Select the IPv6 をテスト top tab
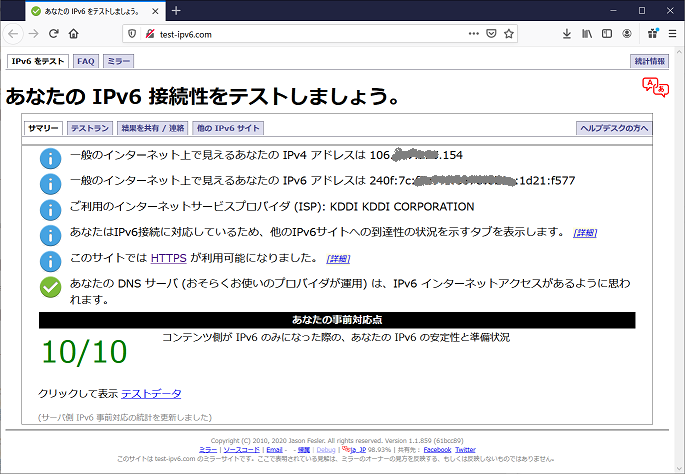Screen dimensions: 685x474 coord(38,61)
